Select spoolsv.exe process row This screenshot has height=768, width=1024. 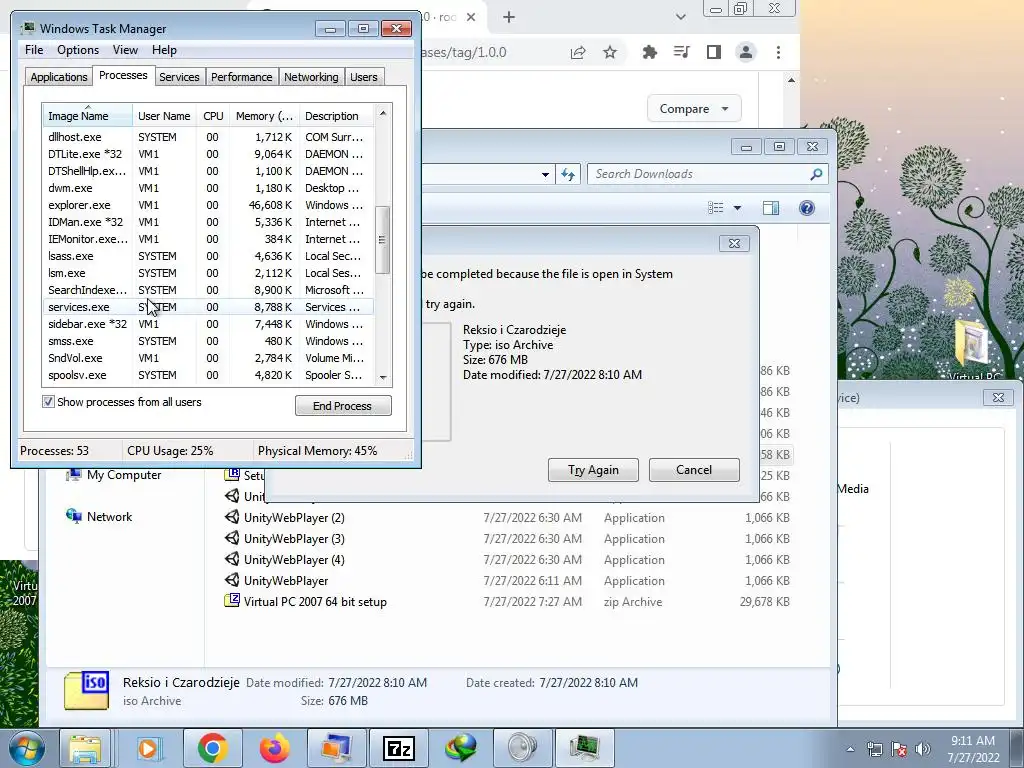pyautogui.click(x=208, y=375)
